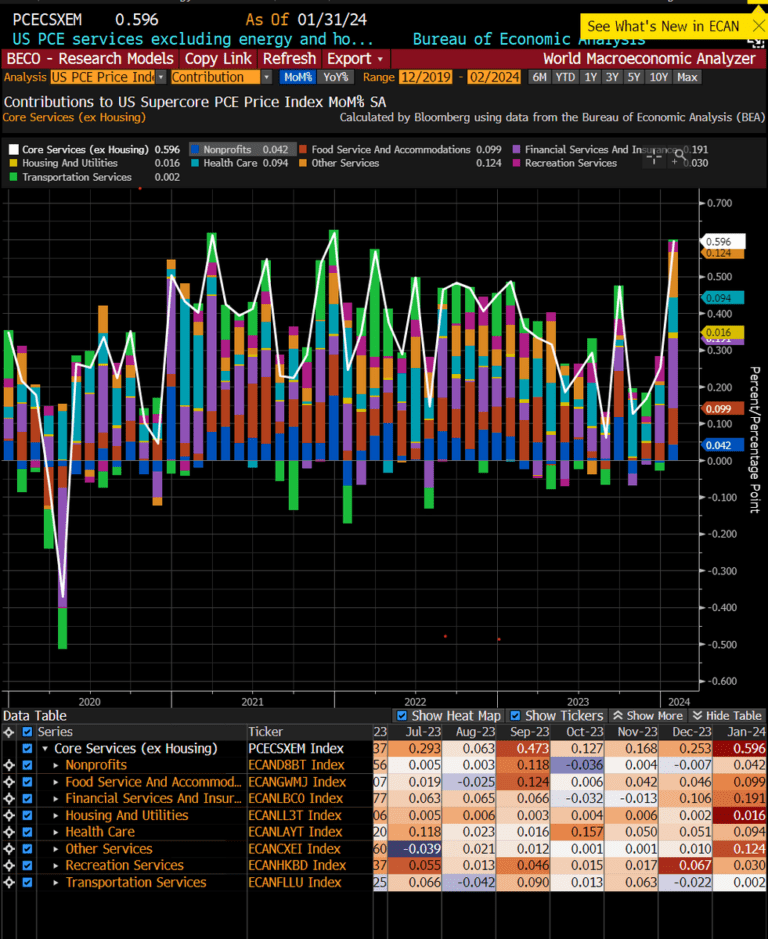The width and height of the screenshot is (768, 939).
Task: Switch to the YoY% view
Action: click(x=335, y=77)
